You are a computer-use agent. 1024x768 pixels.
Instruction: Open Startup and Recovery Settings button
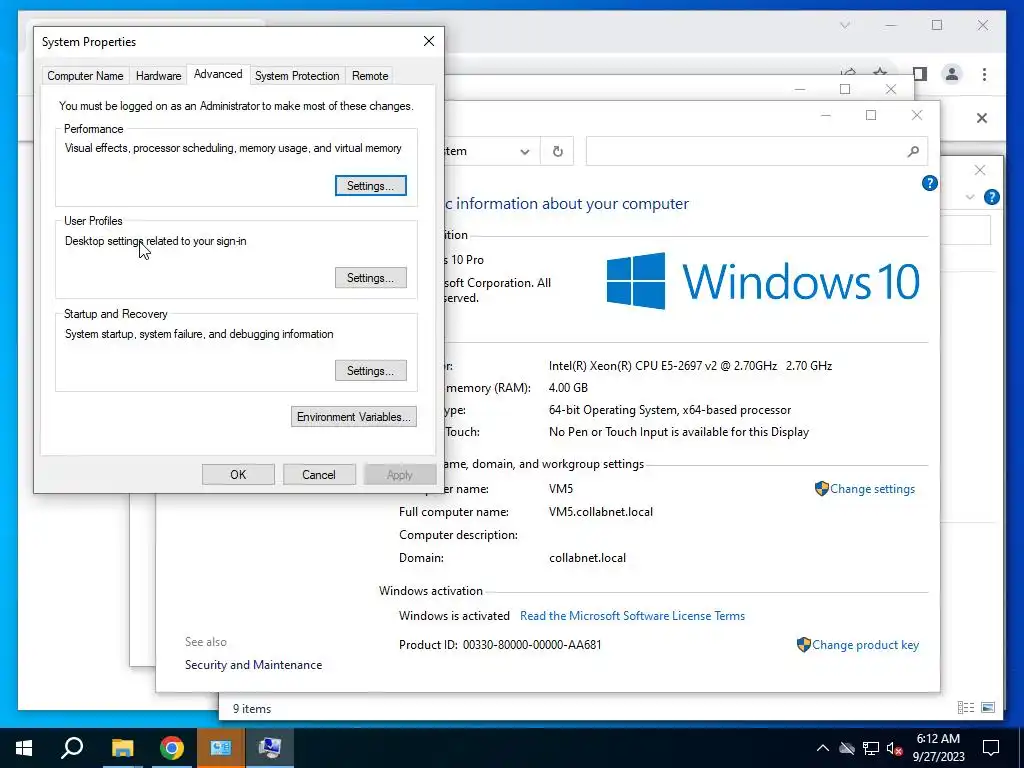tap(370, 370)
